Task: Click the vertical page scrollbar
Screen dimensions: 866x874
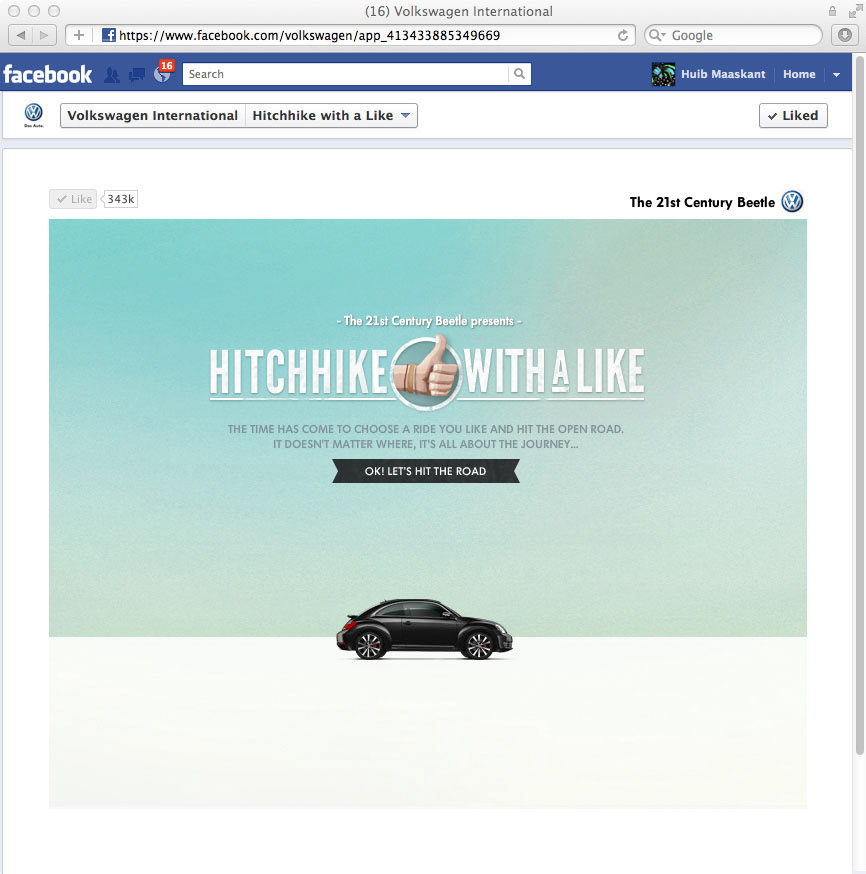Action: (x=859, y=404)
